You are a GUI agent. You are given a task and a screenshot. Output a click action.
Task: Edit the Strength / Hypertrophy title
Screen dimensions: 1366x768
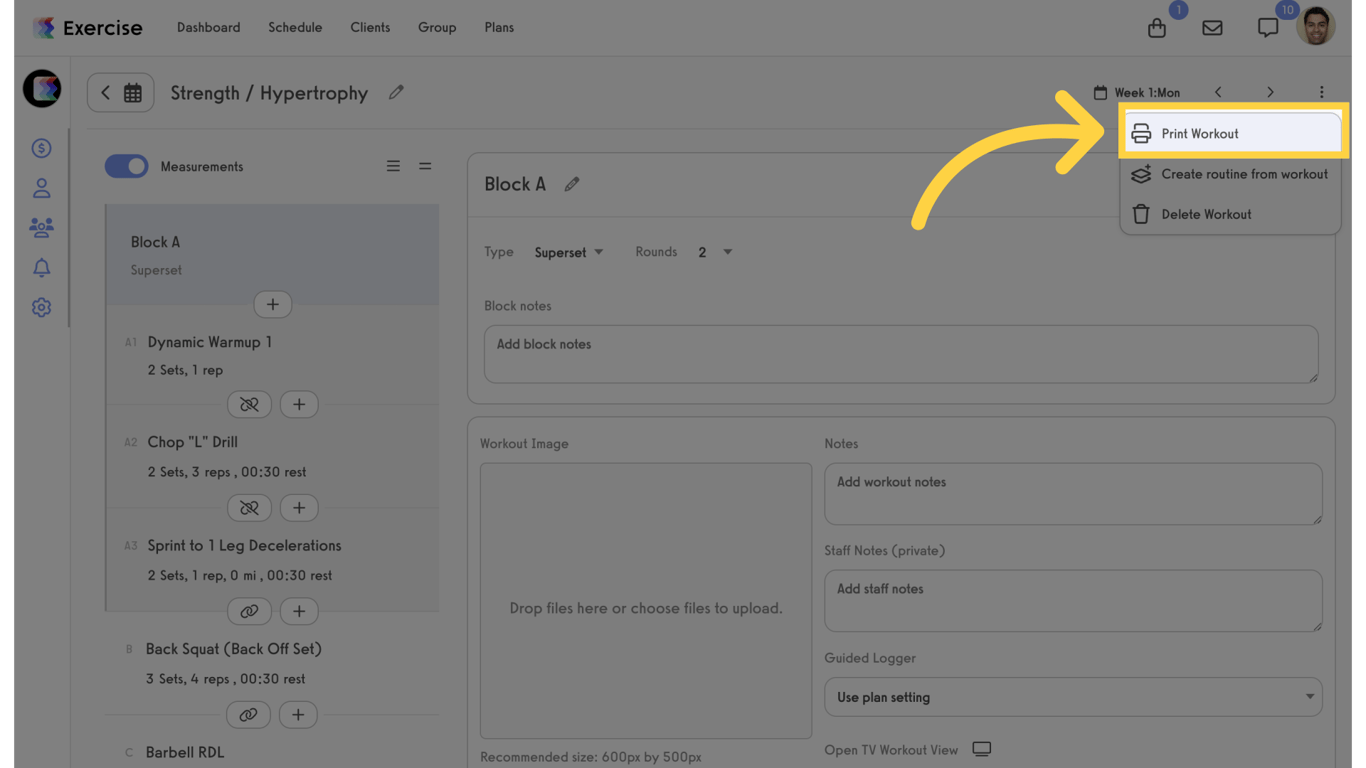pos(397,93)
